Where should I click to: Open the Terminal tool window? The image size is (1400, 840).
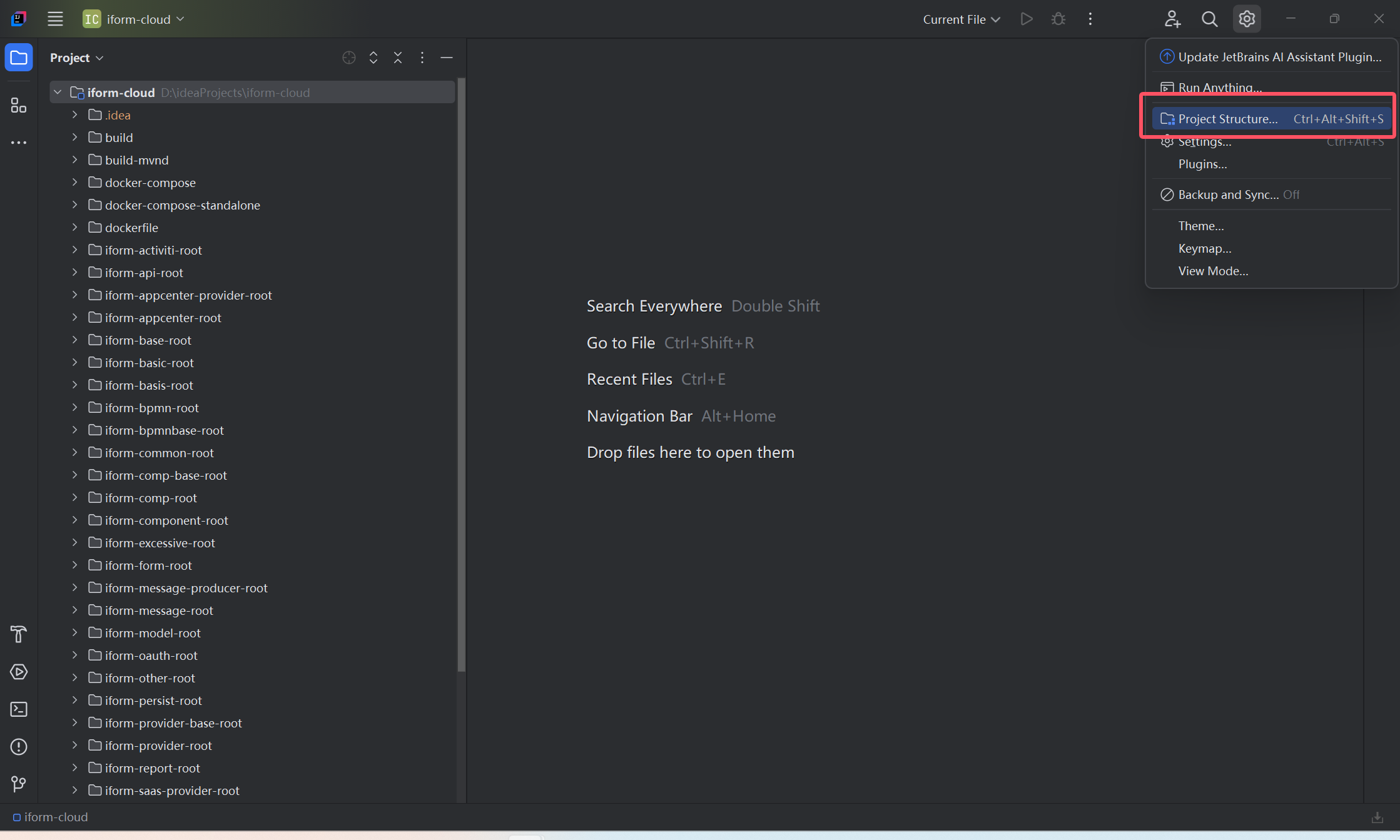[19, 709]
